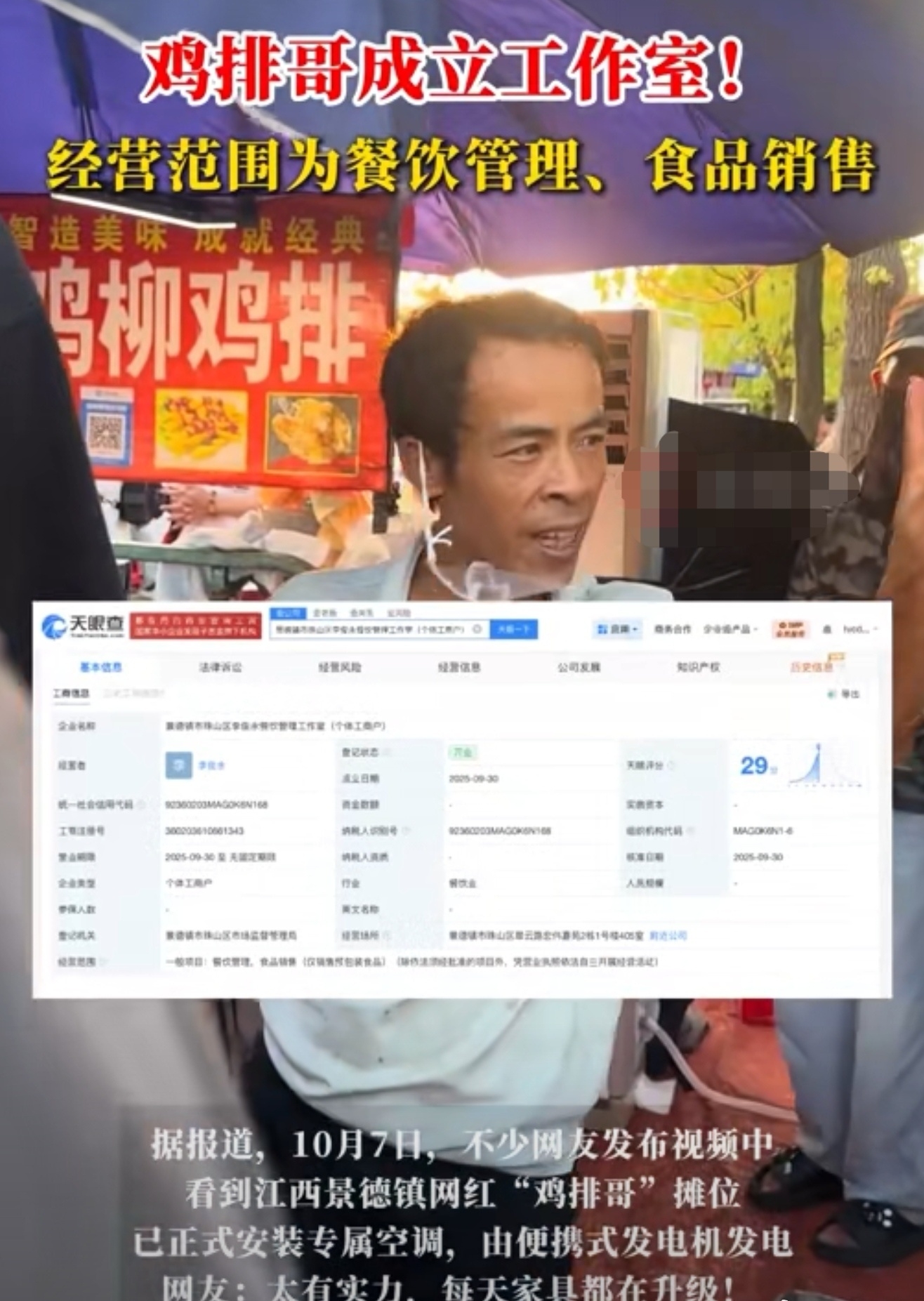
Task: Click the operator's blue avatar icon
Action: coord(178,765)
